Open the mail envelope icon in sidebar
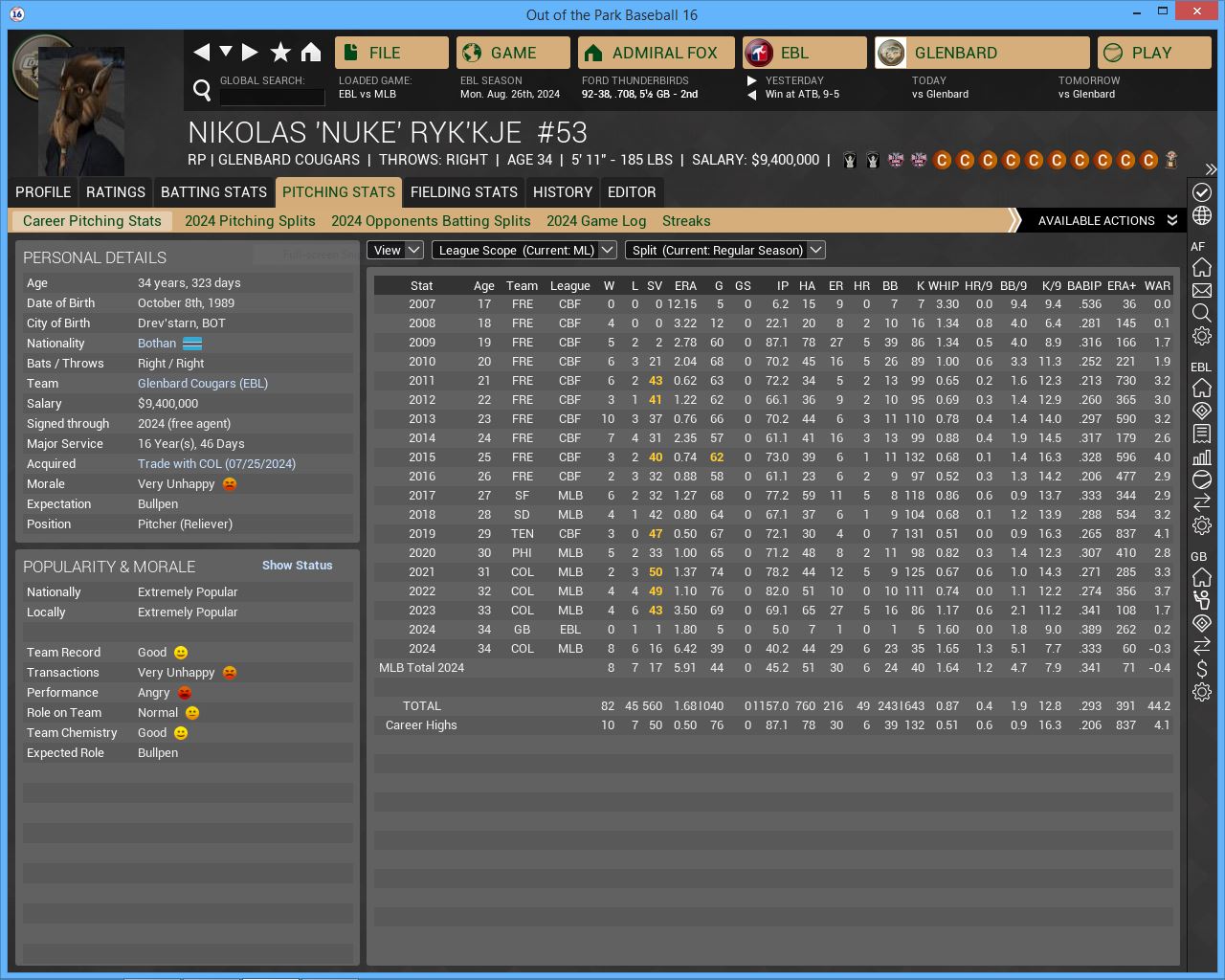The height and width of the screenshot is (980, 1225). click(1202, 290)
